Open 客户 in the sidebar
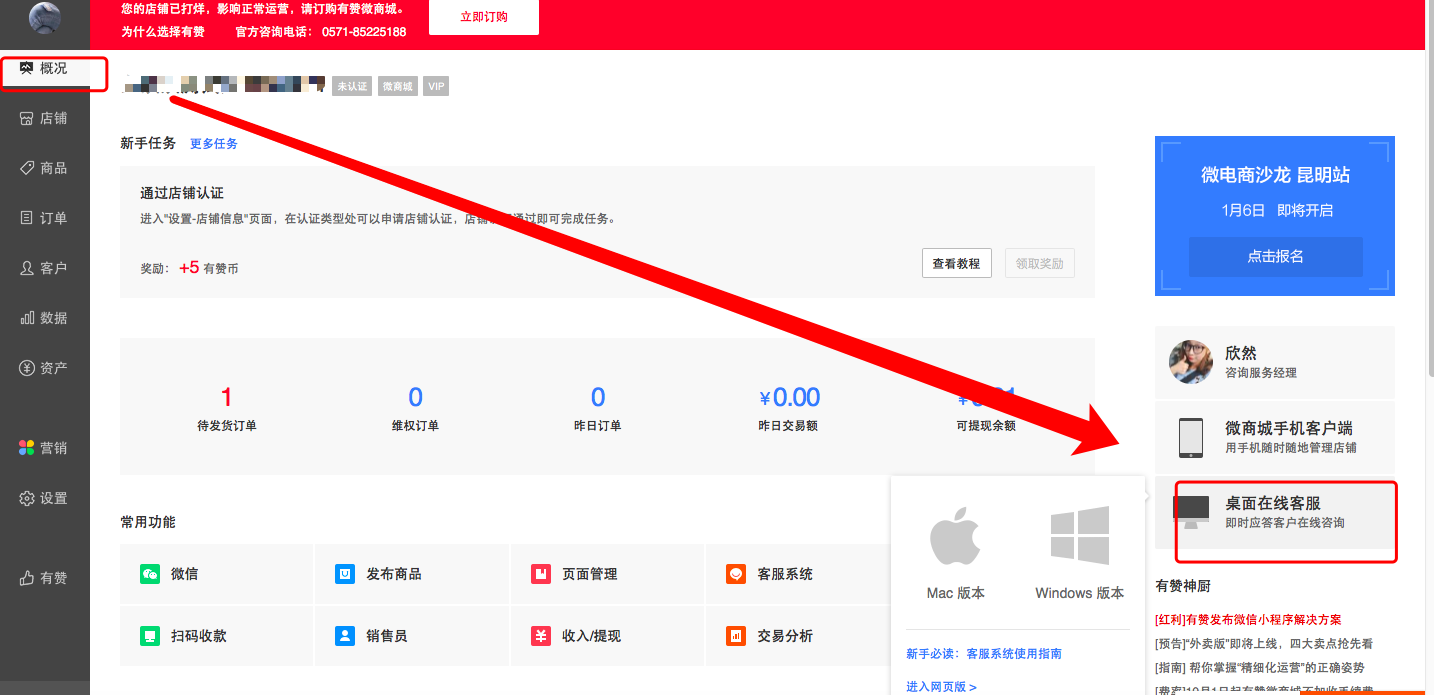The image size is (1434, 695). [x=45, y=268]
